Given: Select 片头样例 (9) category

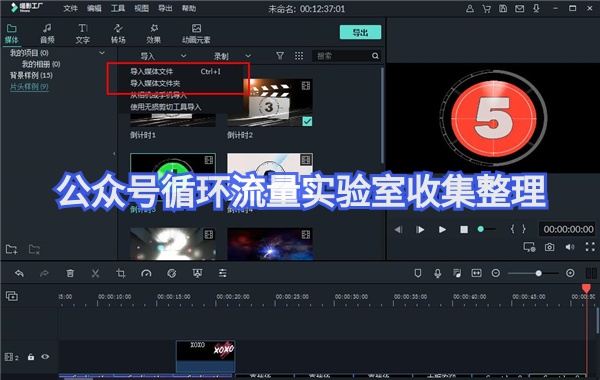Looking at the screenshot, I should coord(29,87).
